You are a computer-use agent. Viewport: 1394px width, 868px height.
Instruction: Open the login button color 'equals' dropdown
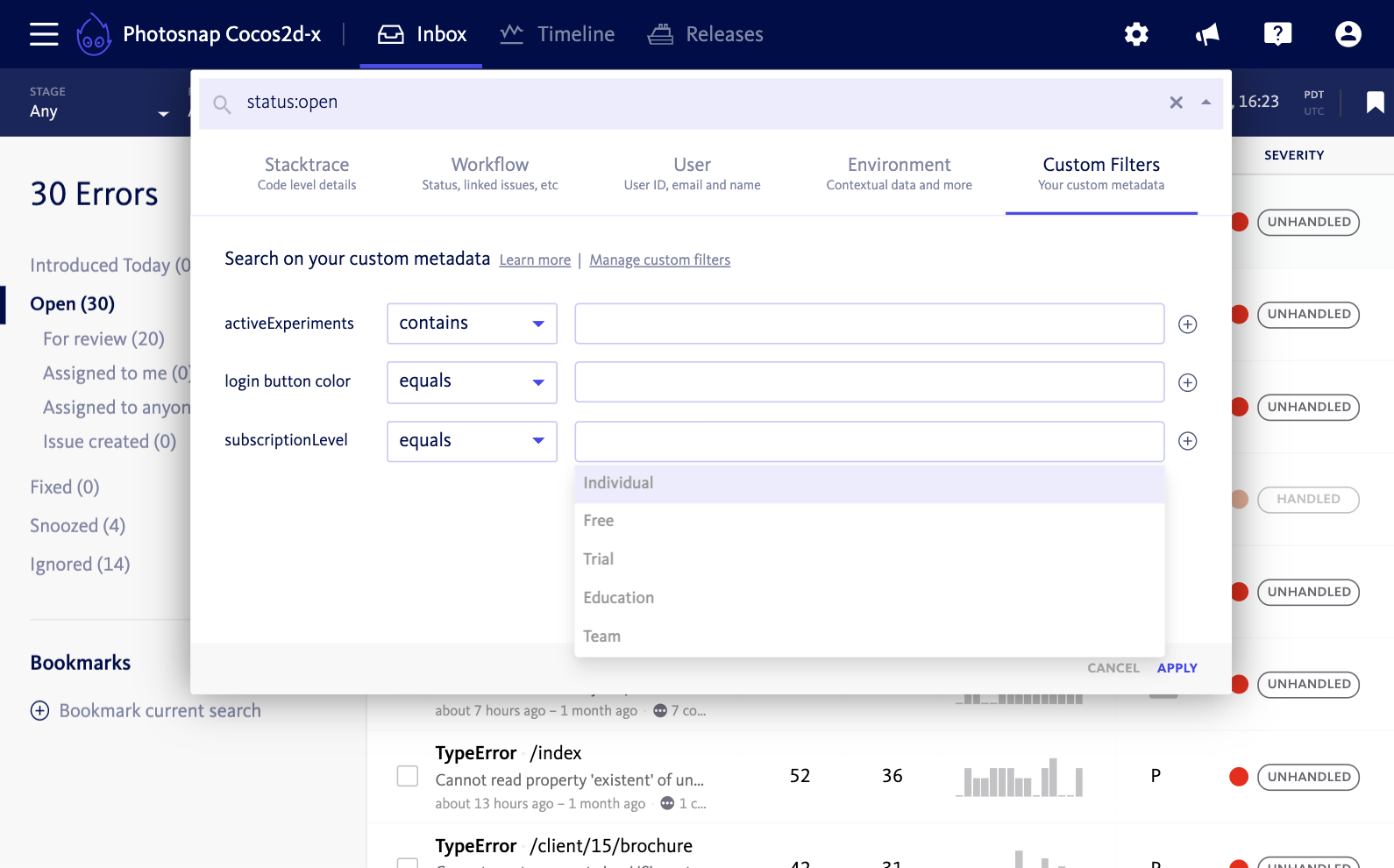[x=472, y=381]
